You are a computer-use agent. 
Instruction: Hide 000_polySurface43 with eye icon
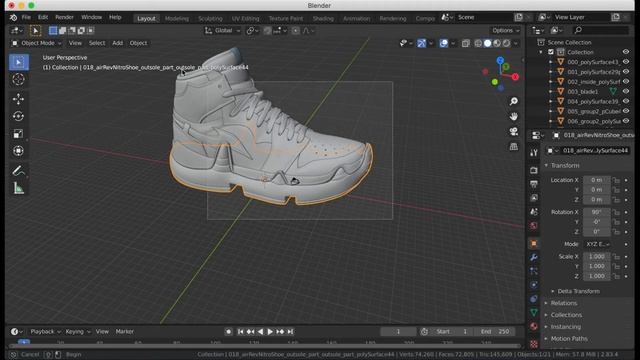point(626,62)
